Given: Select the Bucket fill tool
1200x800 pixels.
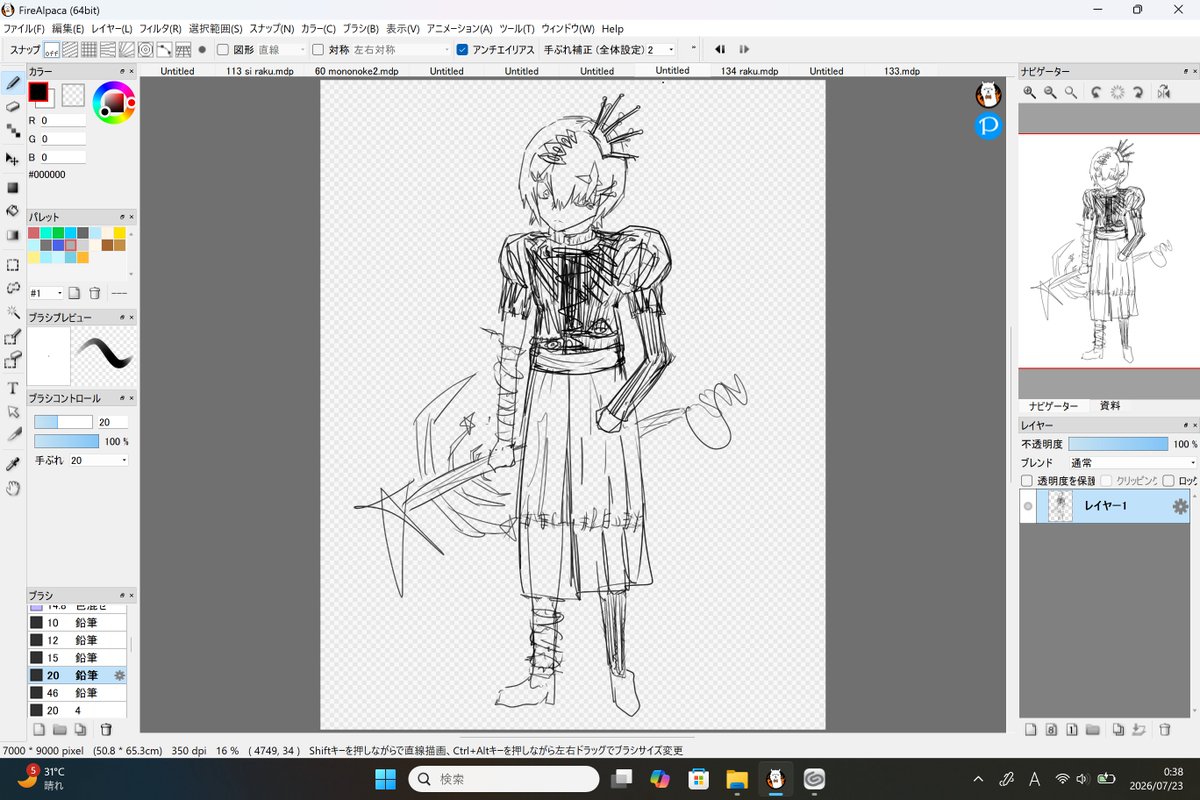Looking at the screenshot, I should [13, 211].
